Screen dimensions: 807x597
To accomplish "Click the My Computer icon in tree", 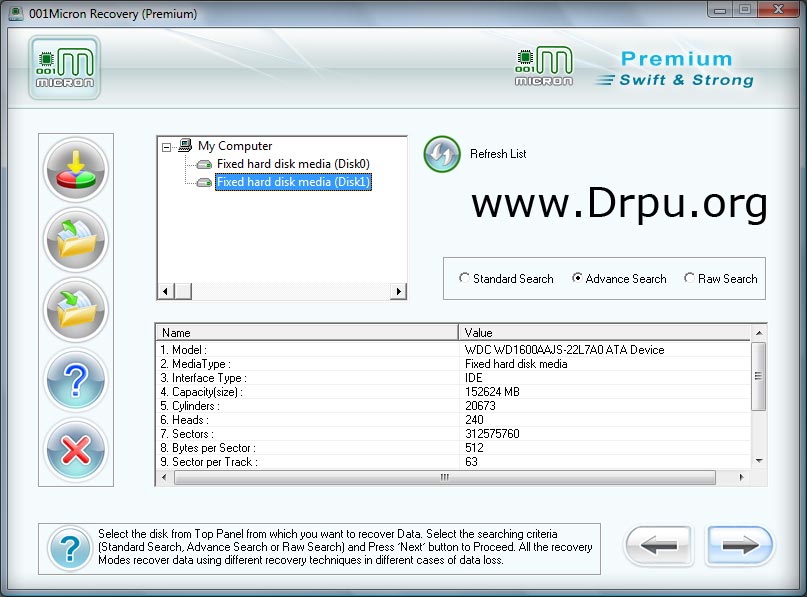I will point(185,146).
